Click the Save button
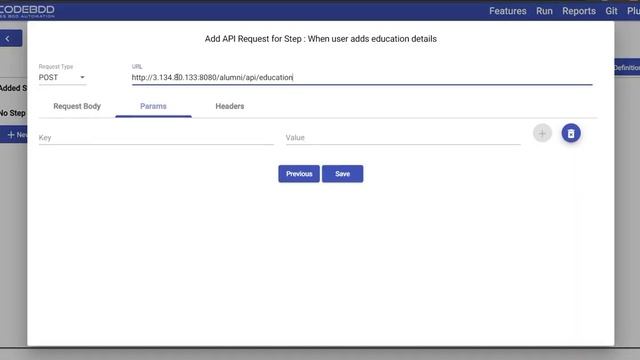640x360 pixels. 342,174
